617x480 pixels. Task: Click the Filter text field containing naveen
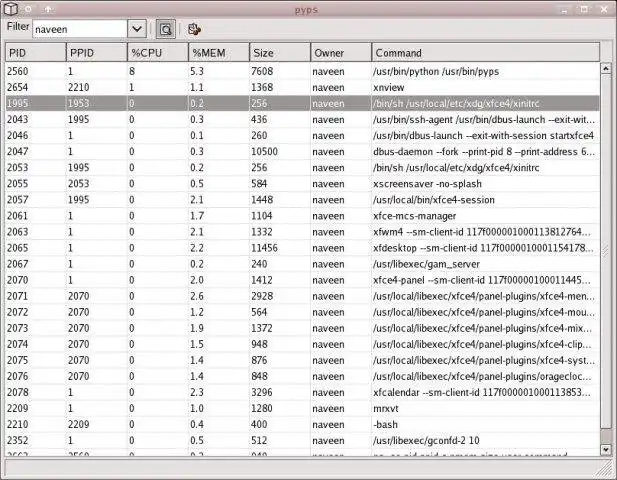80,29
